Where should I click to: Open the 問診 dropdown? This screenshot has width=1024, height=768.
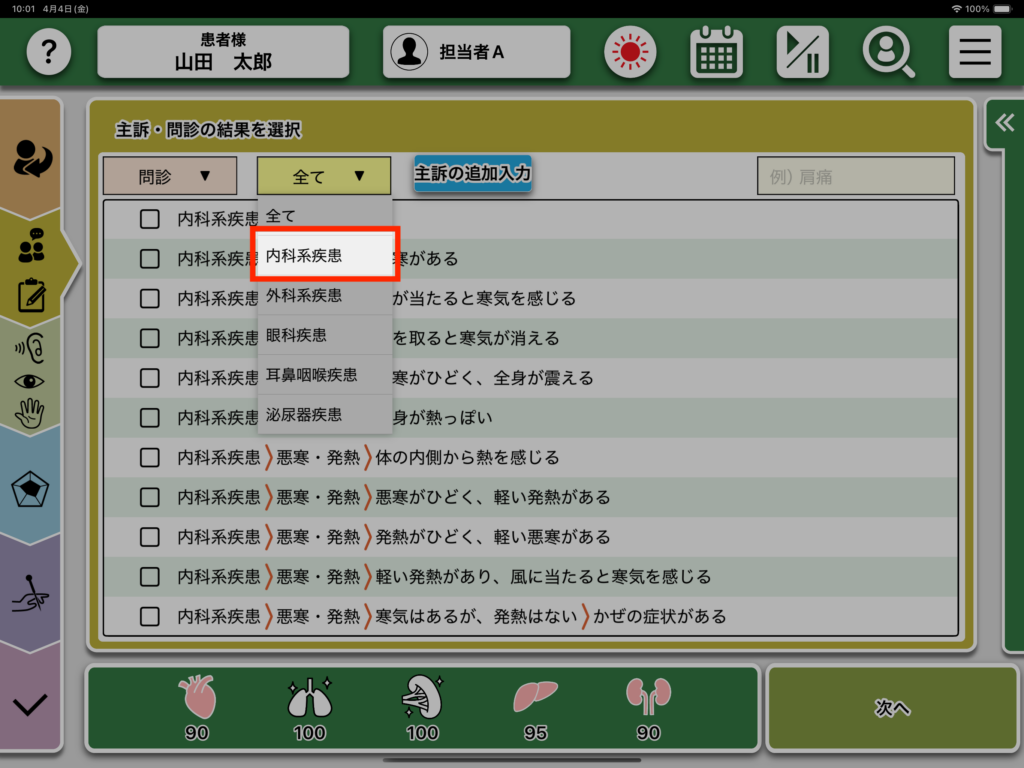(x=170, y=176)
